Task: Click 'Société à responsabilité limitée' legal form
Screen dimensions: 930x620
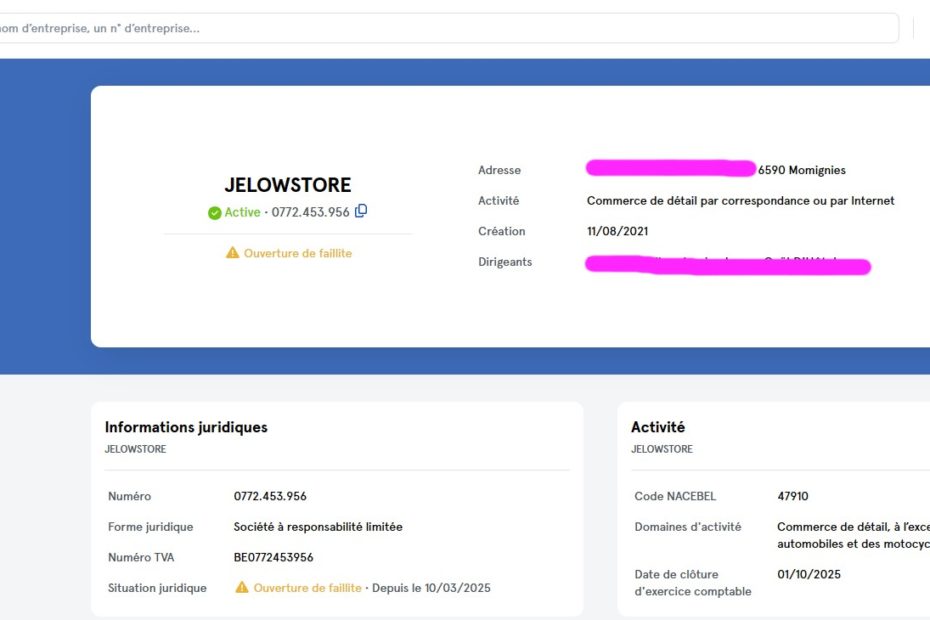Action: point(317,527)
